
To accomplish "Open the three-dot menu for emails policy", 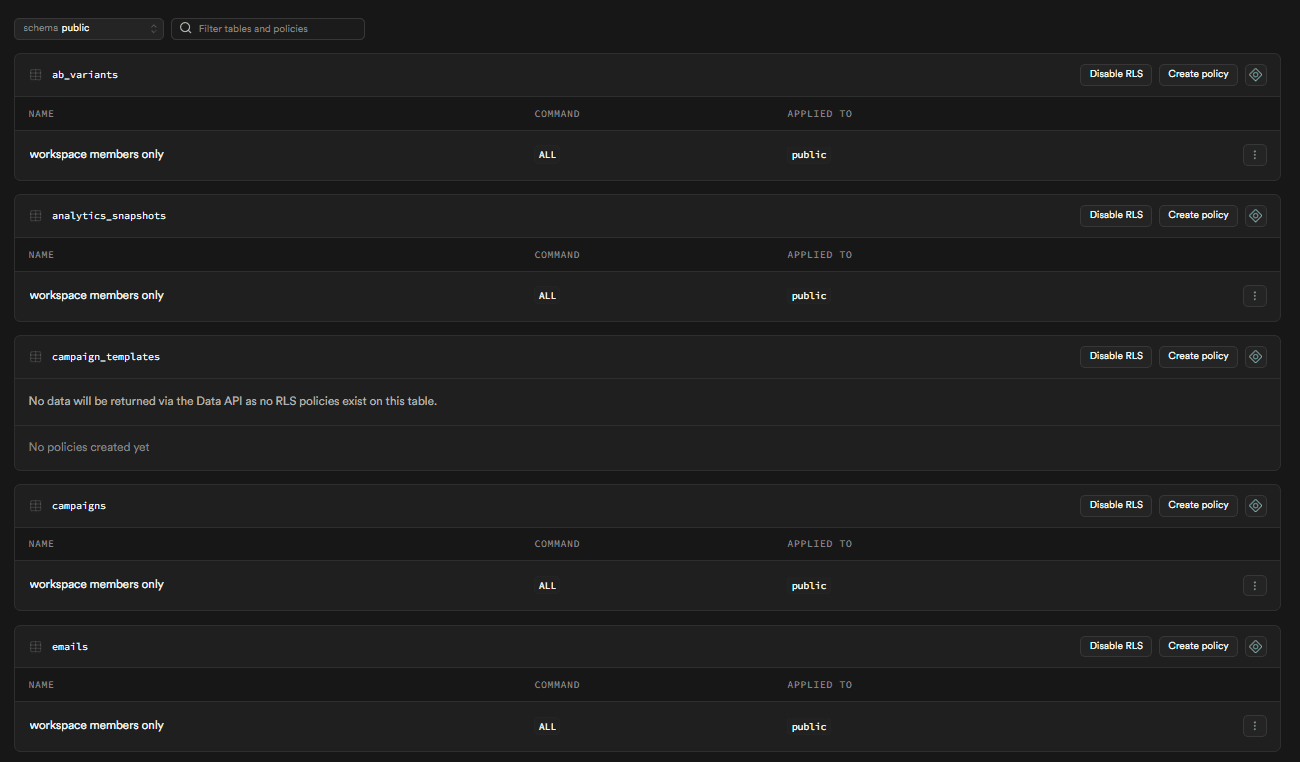I will 1255,726.
